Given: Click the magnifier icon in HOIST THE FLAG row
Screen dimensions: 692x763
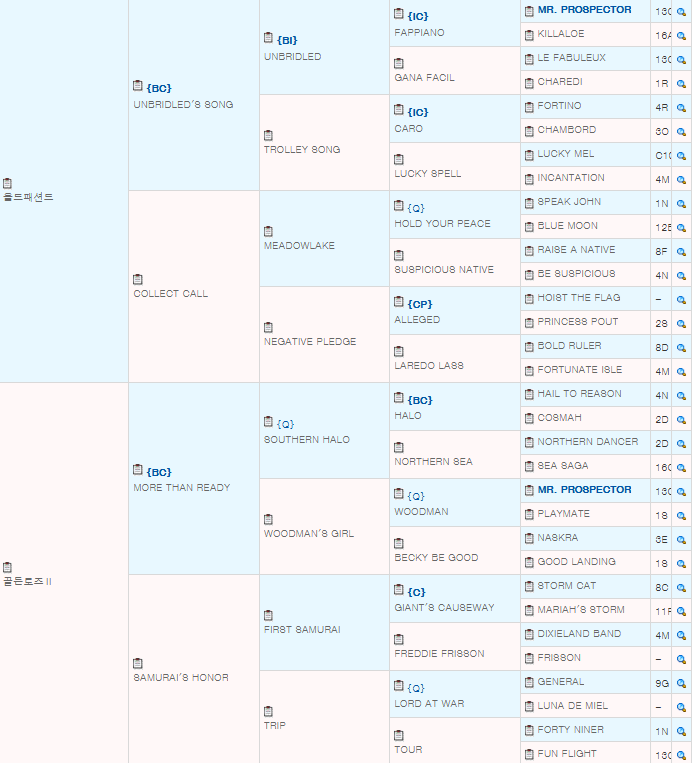Looking at the screenshot, I should [x=681, y=300].
